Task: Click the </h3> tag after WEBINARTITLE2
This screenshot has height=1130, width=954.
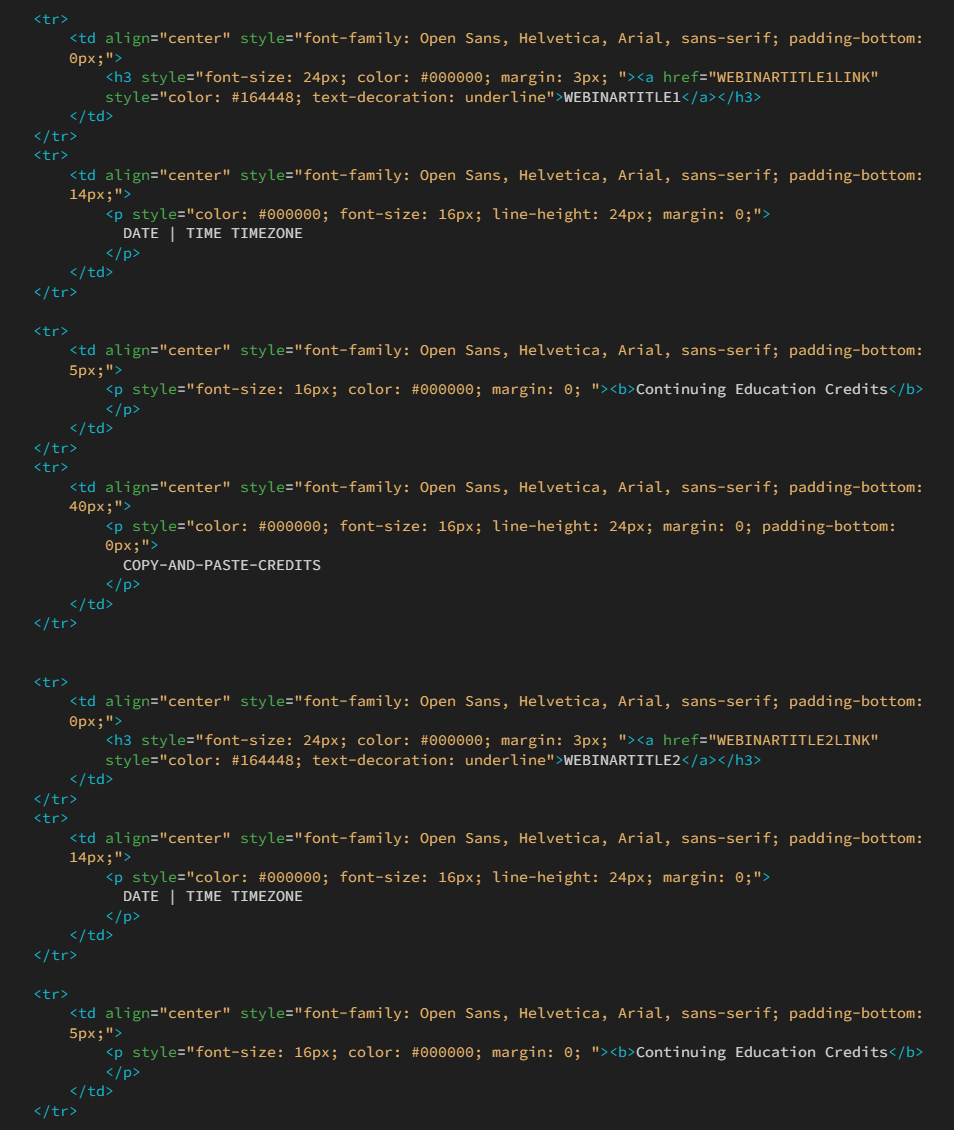Action: point(739,760)
